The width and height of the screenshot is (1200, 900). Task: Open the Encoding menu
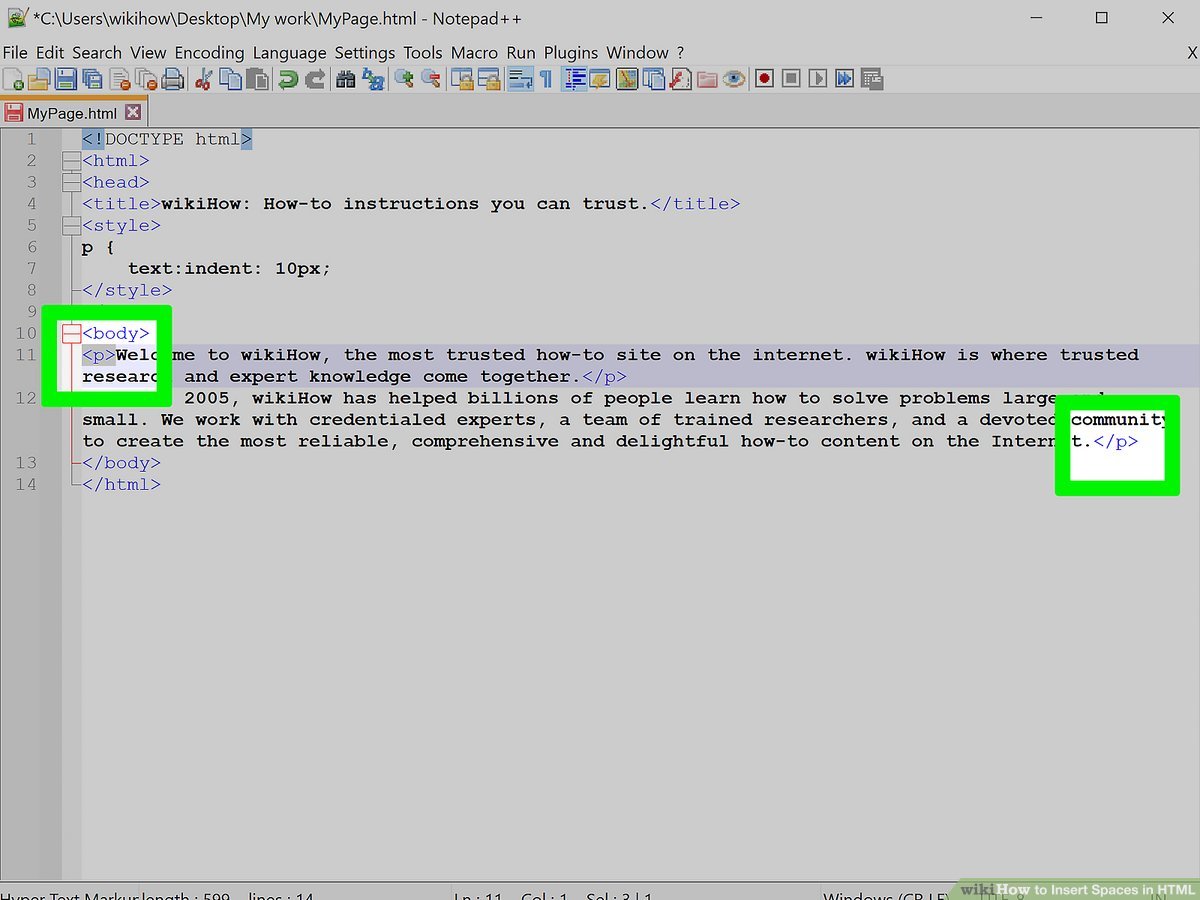pos(209,53)
